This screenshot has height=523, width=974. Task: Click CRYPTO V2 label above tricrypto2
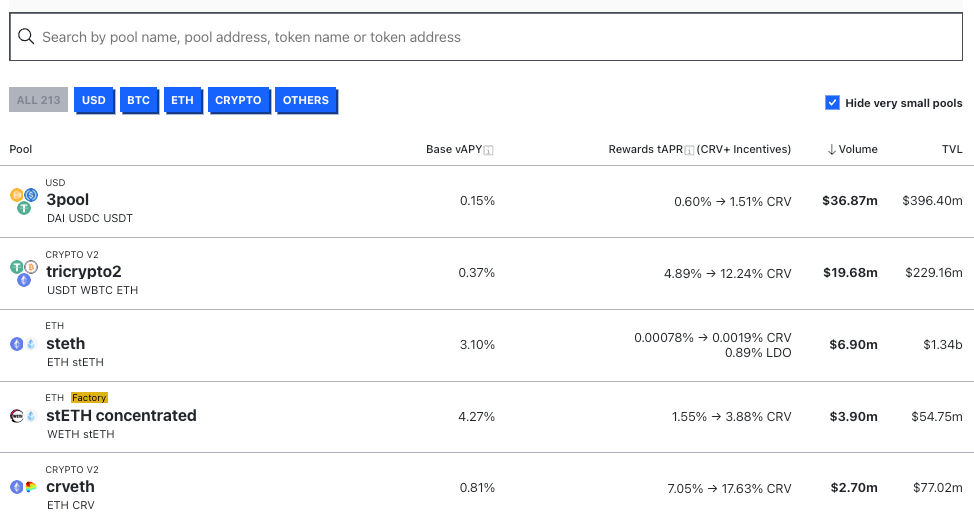point(72,255)
